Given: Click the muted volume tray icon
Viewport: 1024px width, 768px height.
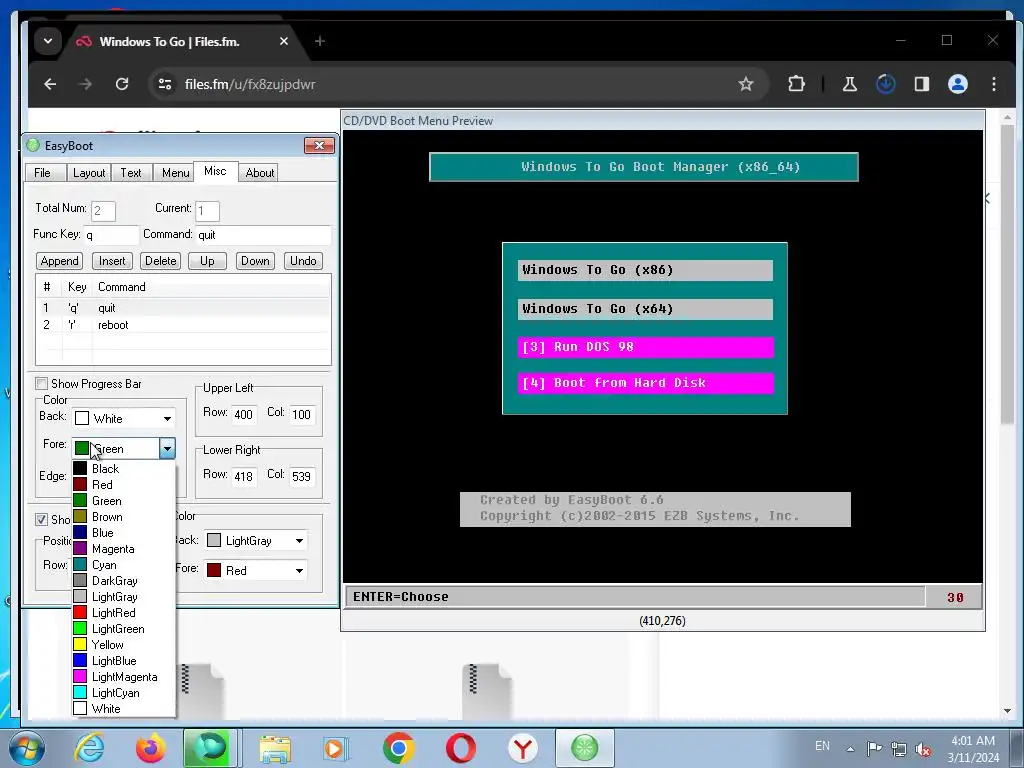Looking at the screenshot, I should tap(923, 749).
